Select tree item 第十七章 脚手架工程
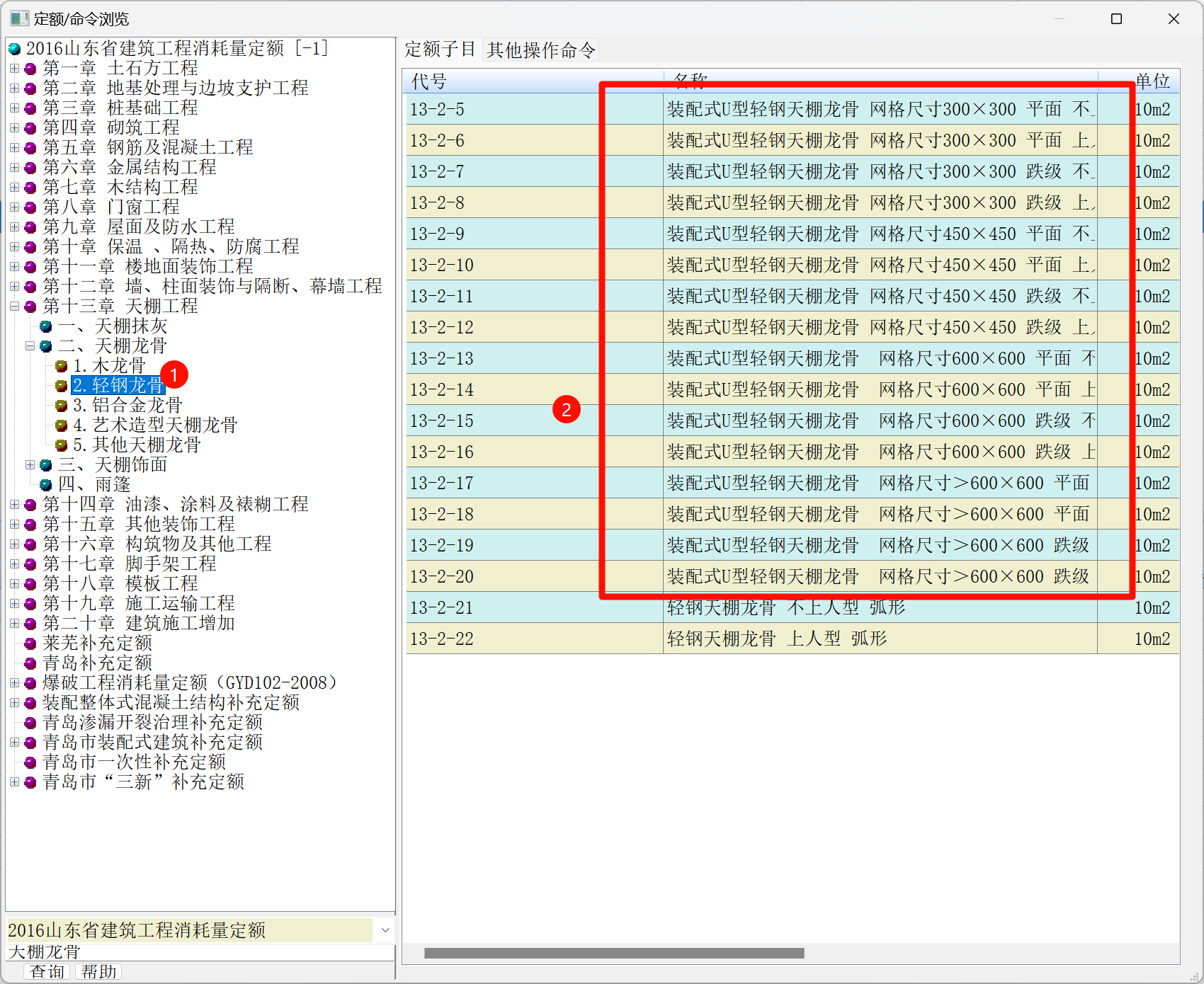 click(x=130, y=564)
